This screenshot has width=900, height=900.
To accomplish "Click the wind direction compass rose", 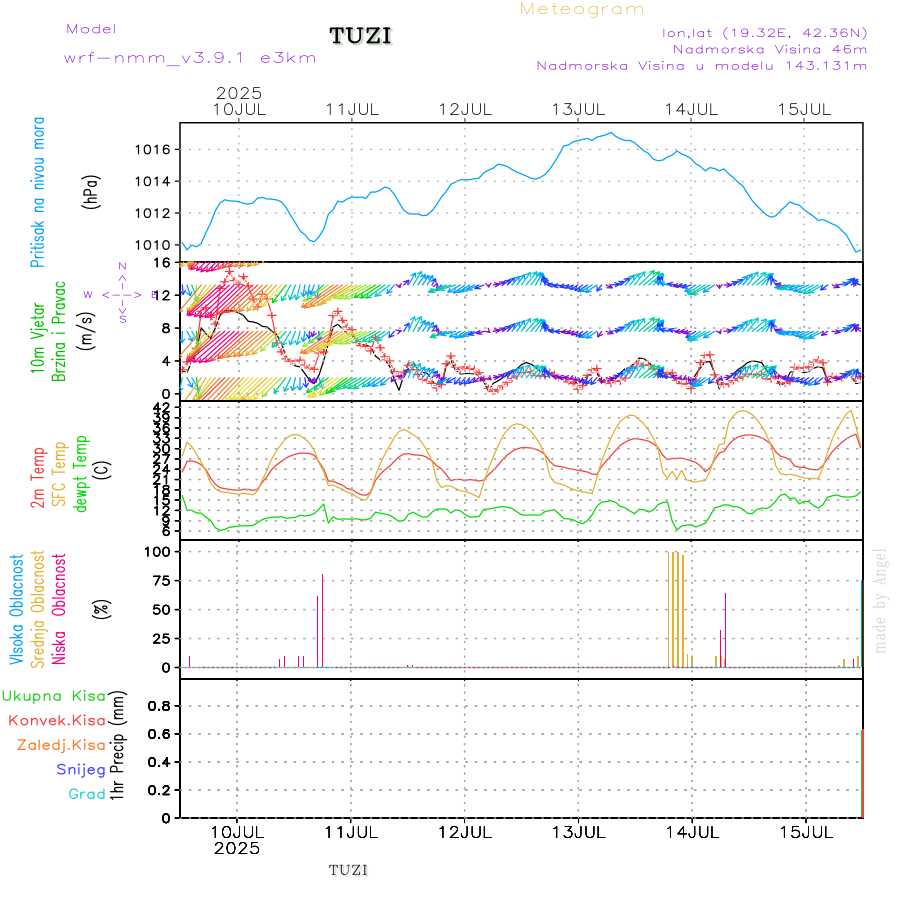I will (x=122, y=295).
